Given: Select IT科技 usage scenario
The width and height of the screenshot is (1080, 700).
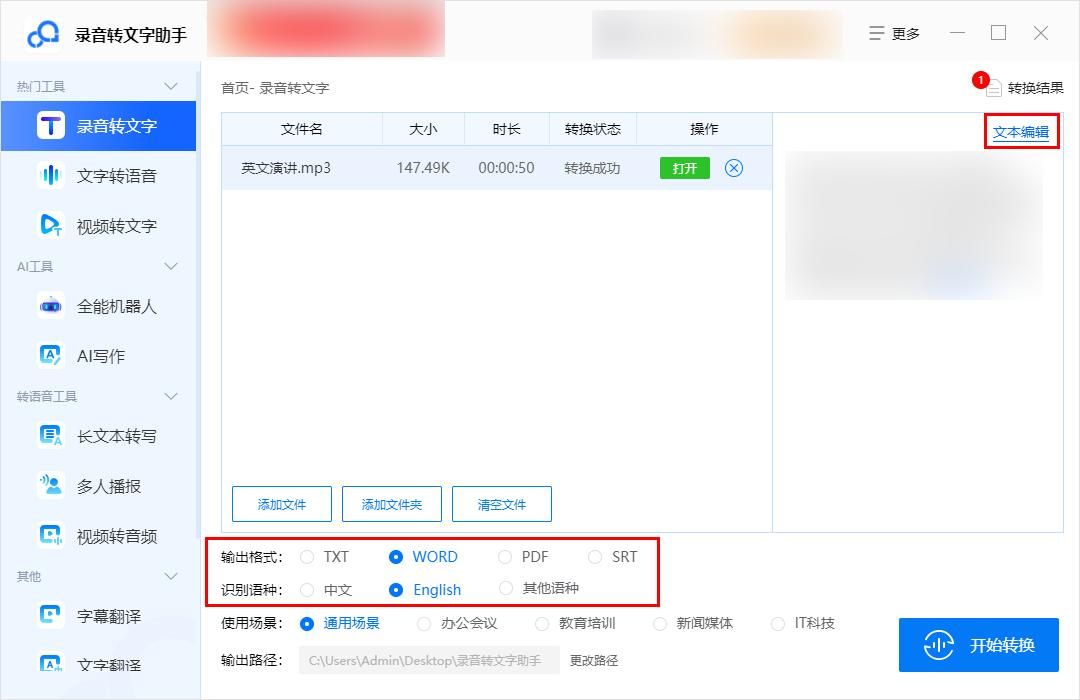Looking at the screenshot, I should coord(778,624).
